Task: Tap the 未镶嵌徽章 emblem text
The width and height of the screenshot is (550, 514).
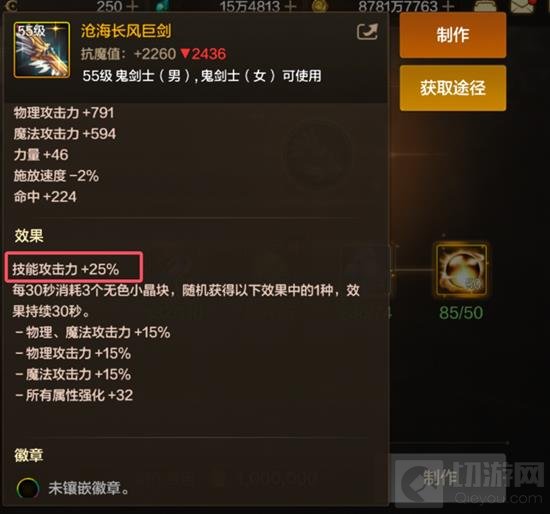Action: coord(88,488)
